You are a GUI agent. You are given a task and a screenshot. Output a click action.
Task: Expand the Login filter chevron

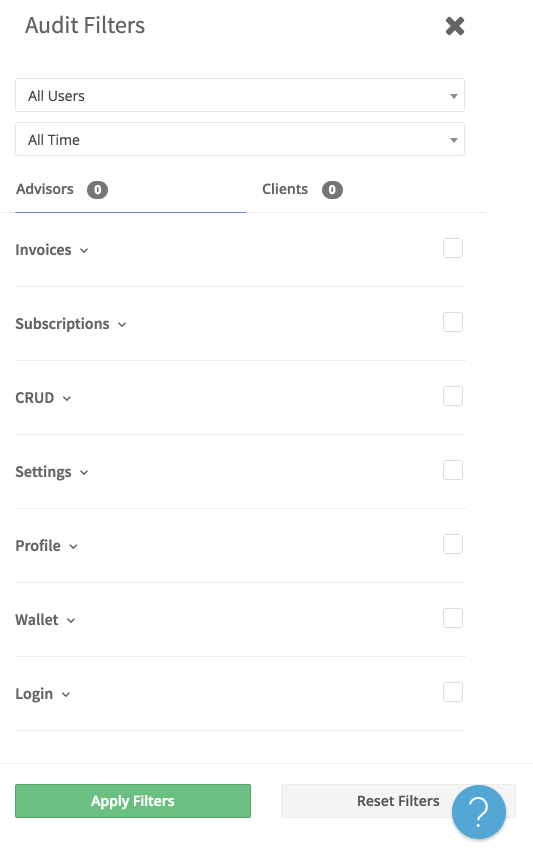(x=66, y=695)
